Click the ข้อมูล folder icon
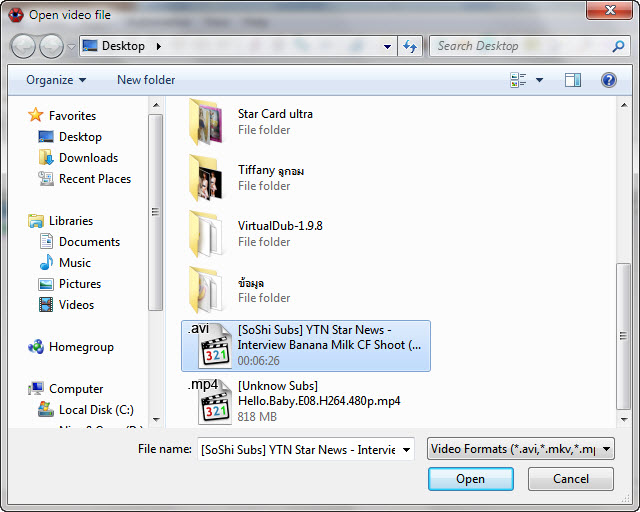 [x=206, y=290]
